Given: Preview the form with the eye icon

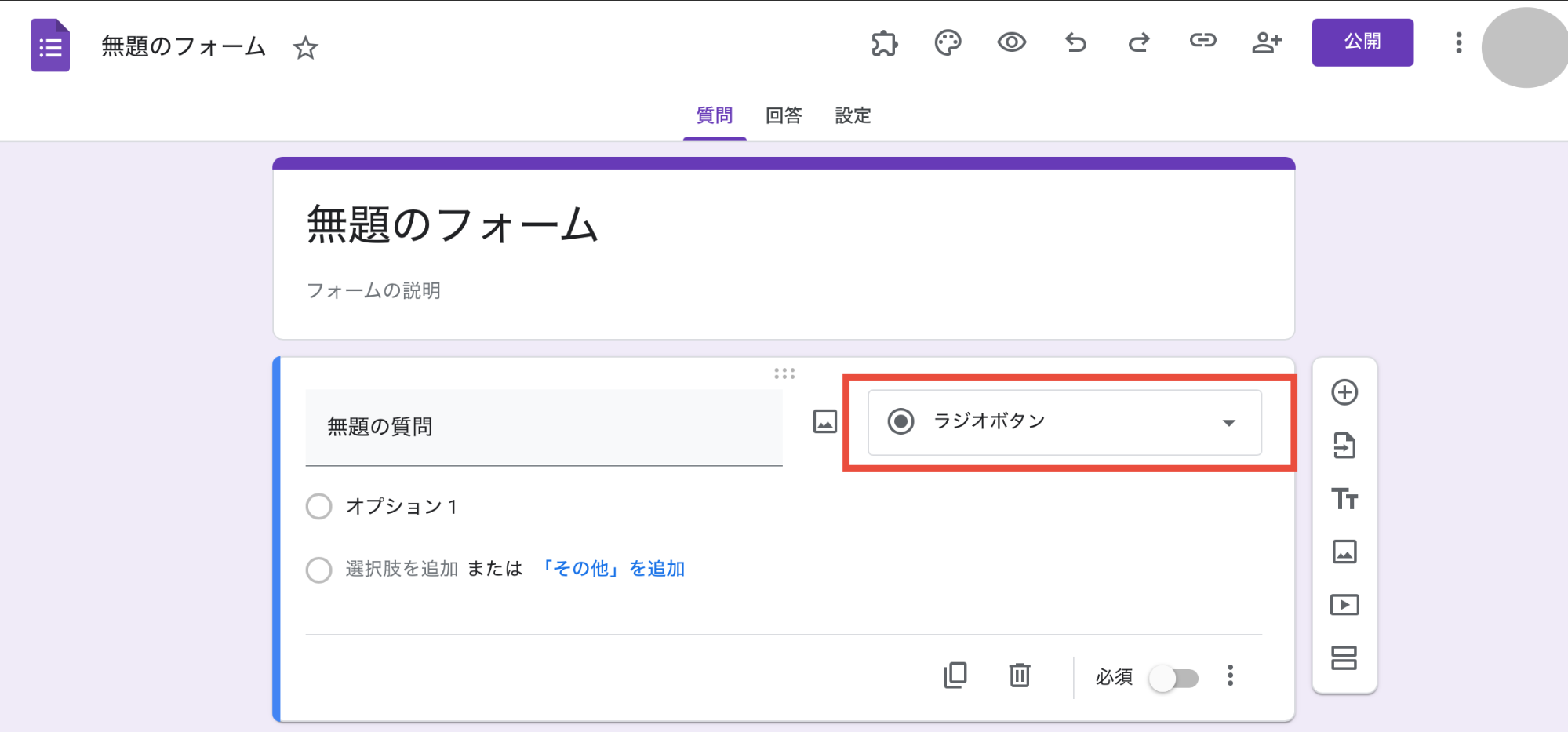Looking at the screenshot, I should click(x=1011, y=42).
